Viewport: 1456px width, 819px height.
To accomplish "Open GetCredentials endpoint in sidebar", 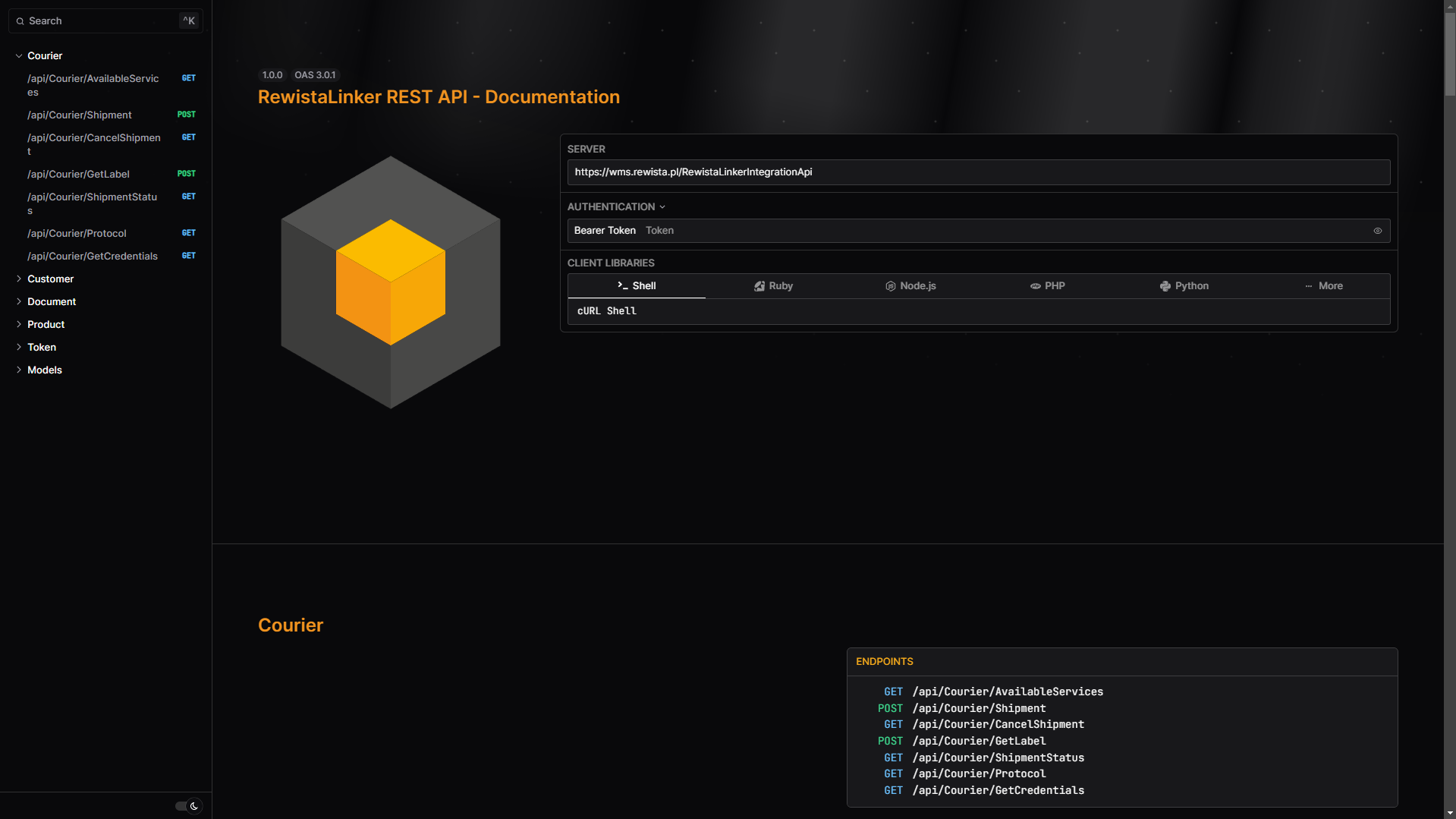I will coord(106,256).
